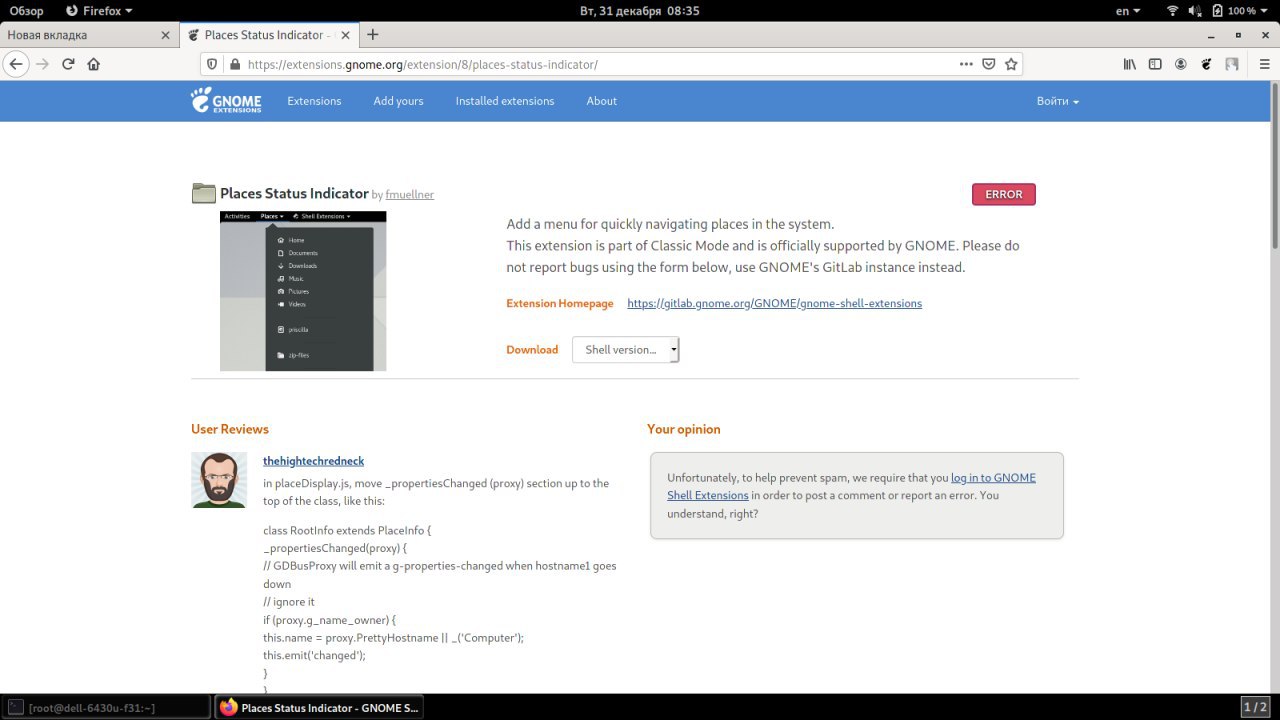This screenshot has width=1280, height=720.
Task: Click the User Reviews heading
Action: coord(230,429)
